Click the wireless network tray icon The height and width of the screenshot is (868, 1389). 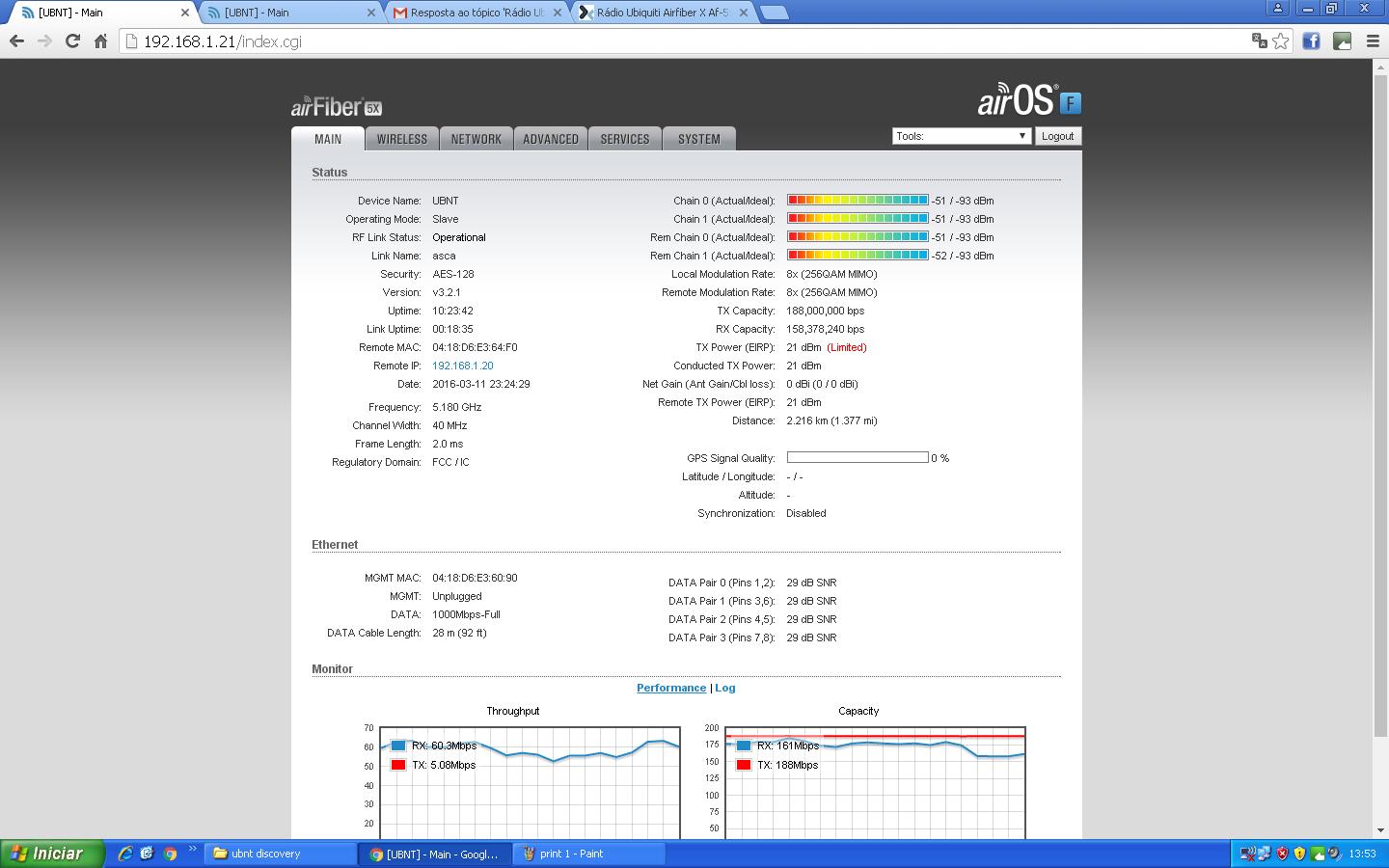[x=1246, y=854]
